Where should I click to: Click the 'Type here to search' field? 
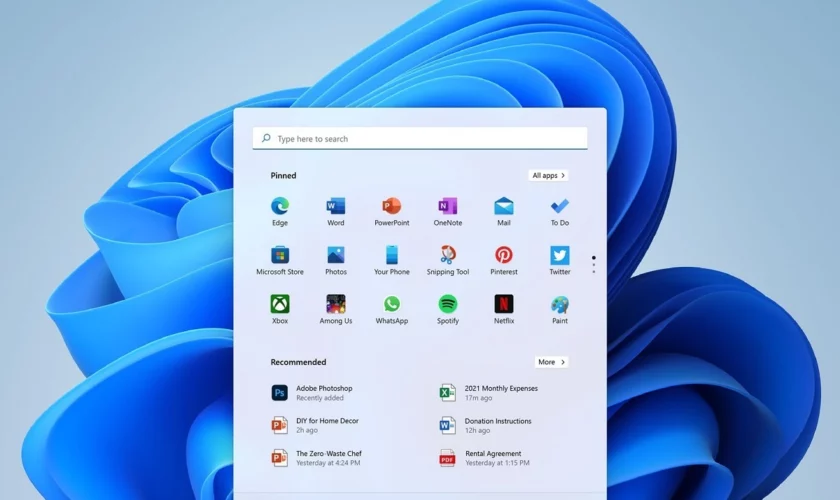pos(420,139)
